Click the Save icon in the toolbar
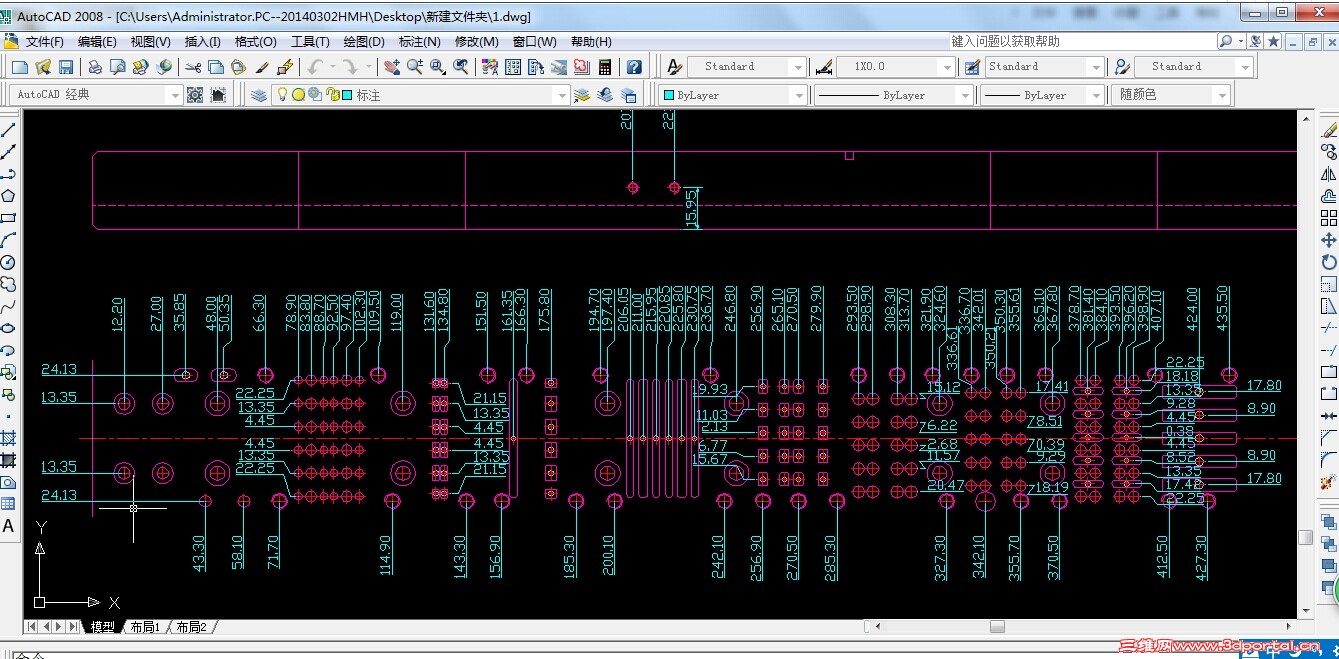 (x=66, y=67)
